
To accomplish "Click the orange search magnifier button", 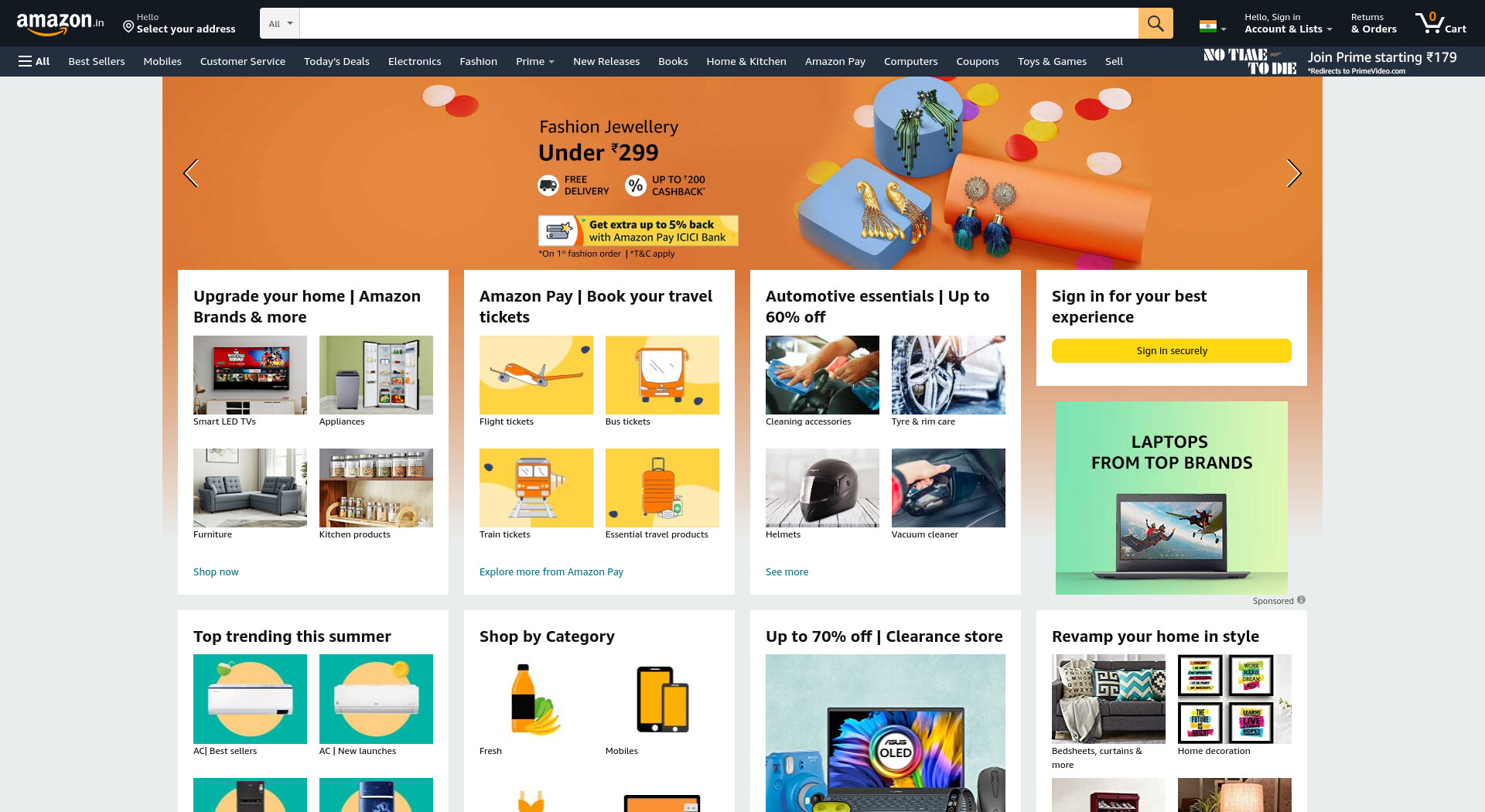I will click(1156, 23).
